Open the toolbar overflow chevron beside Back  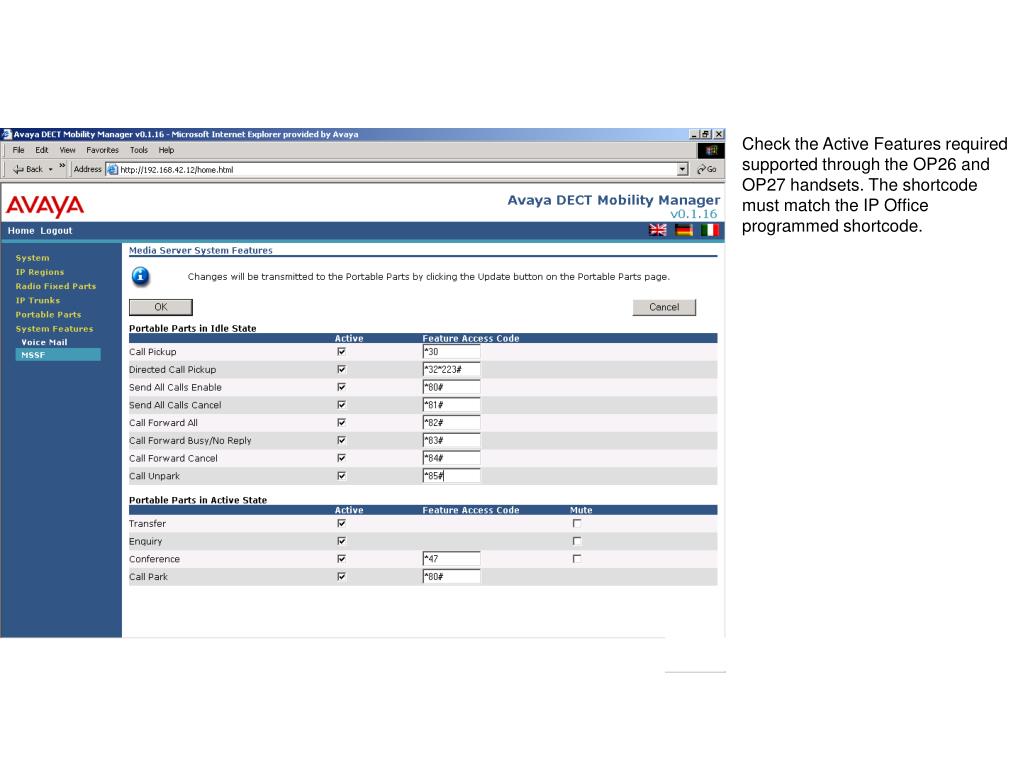pyautogui.click(x=63, y=166)
